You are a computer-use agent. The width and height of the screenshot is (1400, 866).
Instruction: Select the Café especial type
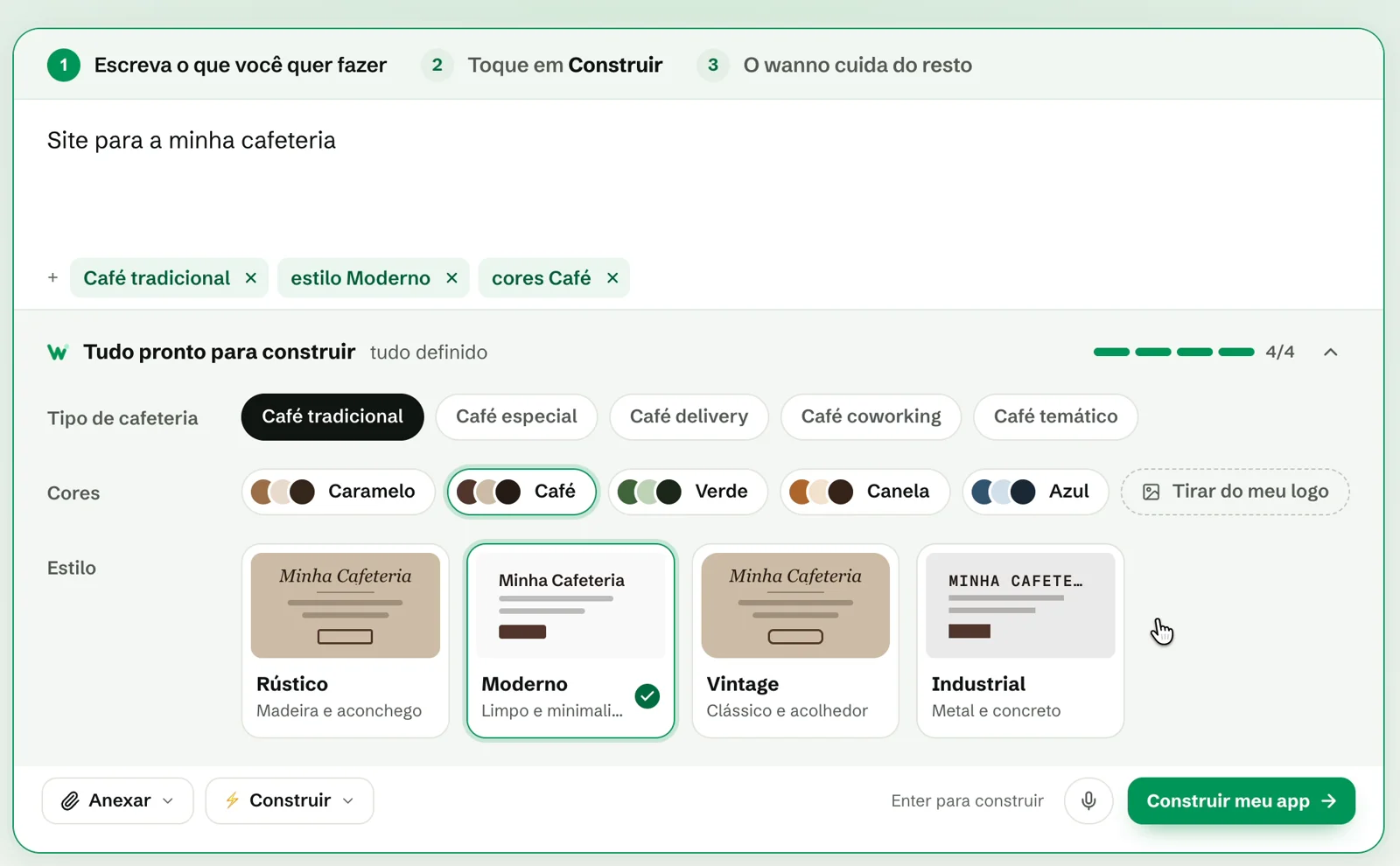516,416
